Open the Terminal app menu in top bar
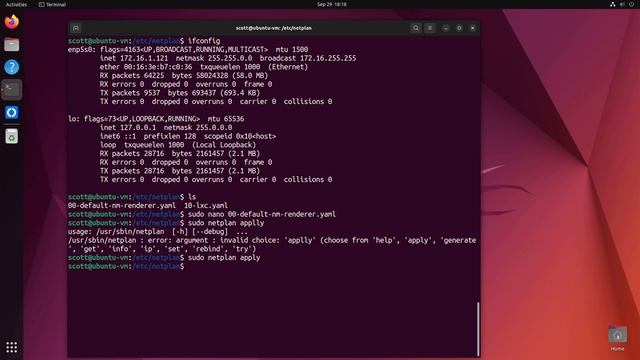 point(52,4)
